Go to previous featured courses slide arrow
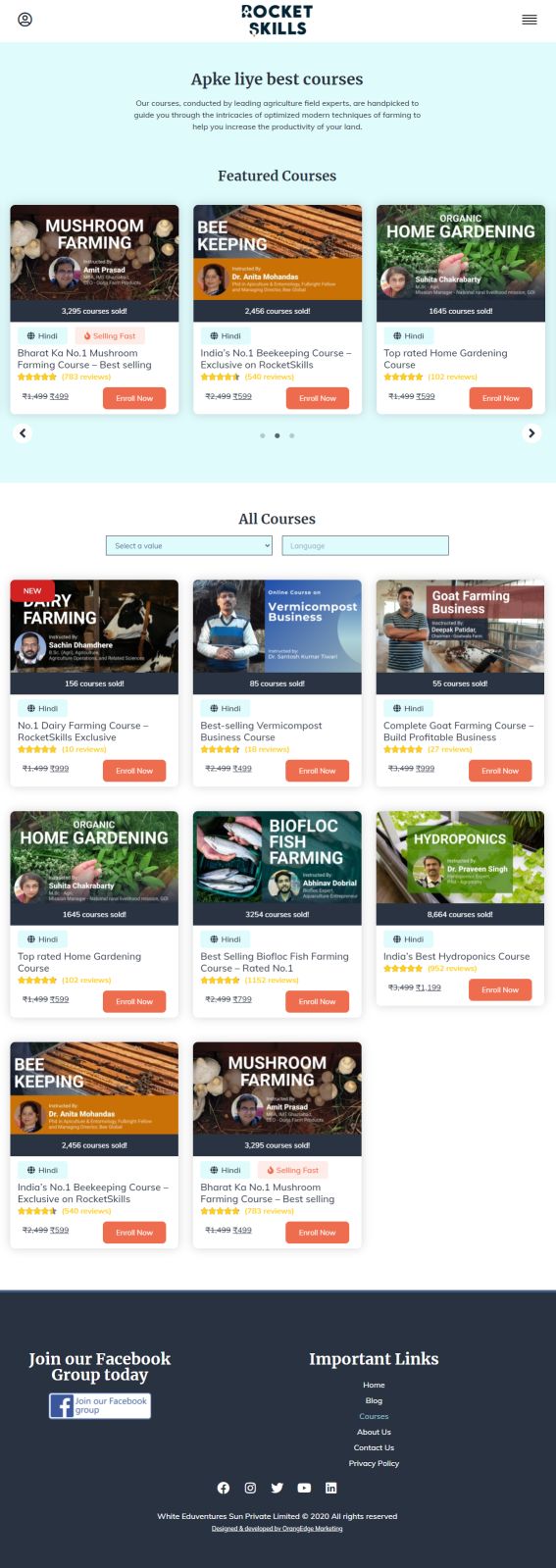556x1568 pixels. (23, 432)
